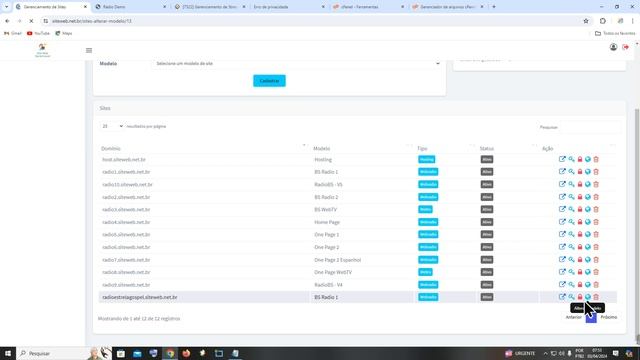Click the key icon for host.siteweb.net.br

point(571,159)
